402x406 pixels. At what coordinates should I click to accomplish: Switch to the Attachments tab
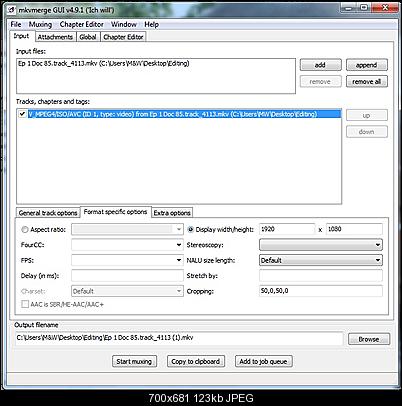point(55,37)
